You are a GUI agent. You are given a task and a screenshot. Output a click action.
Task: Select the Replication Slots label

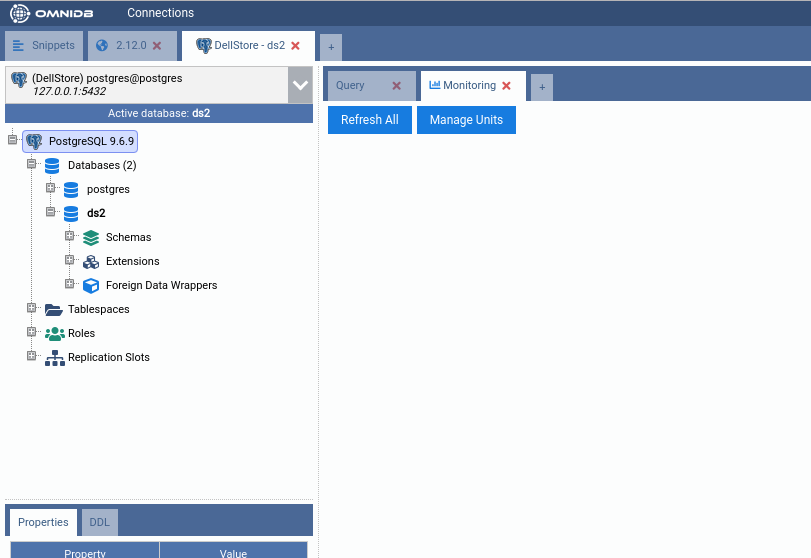(109, 357)
